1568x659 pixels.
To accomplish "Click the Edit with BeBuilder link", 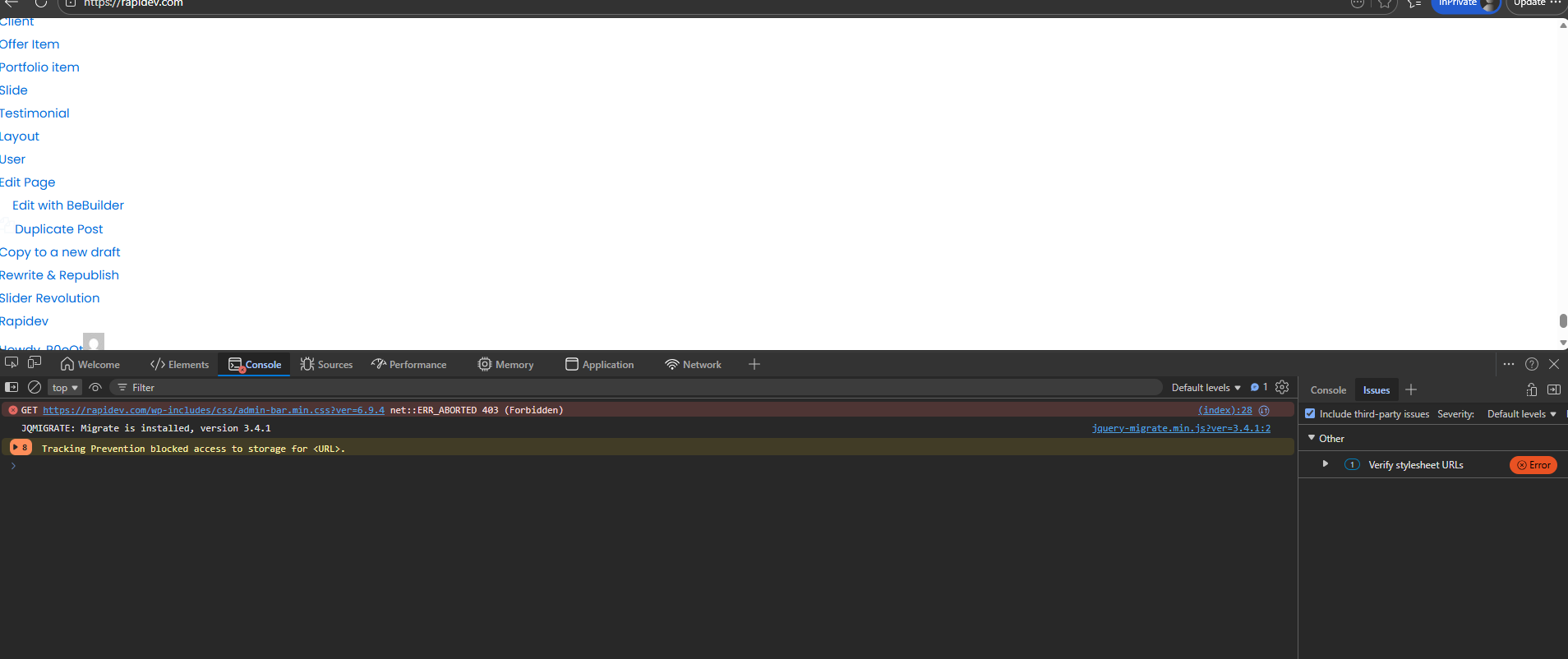I will pyautogui.click(x=68, y=205).
